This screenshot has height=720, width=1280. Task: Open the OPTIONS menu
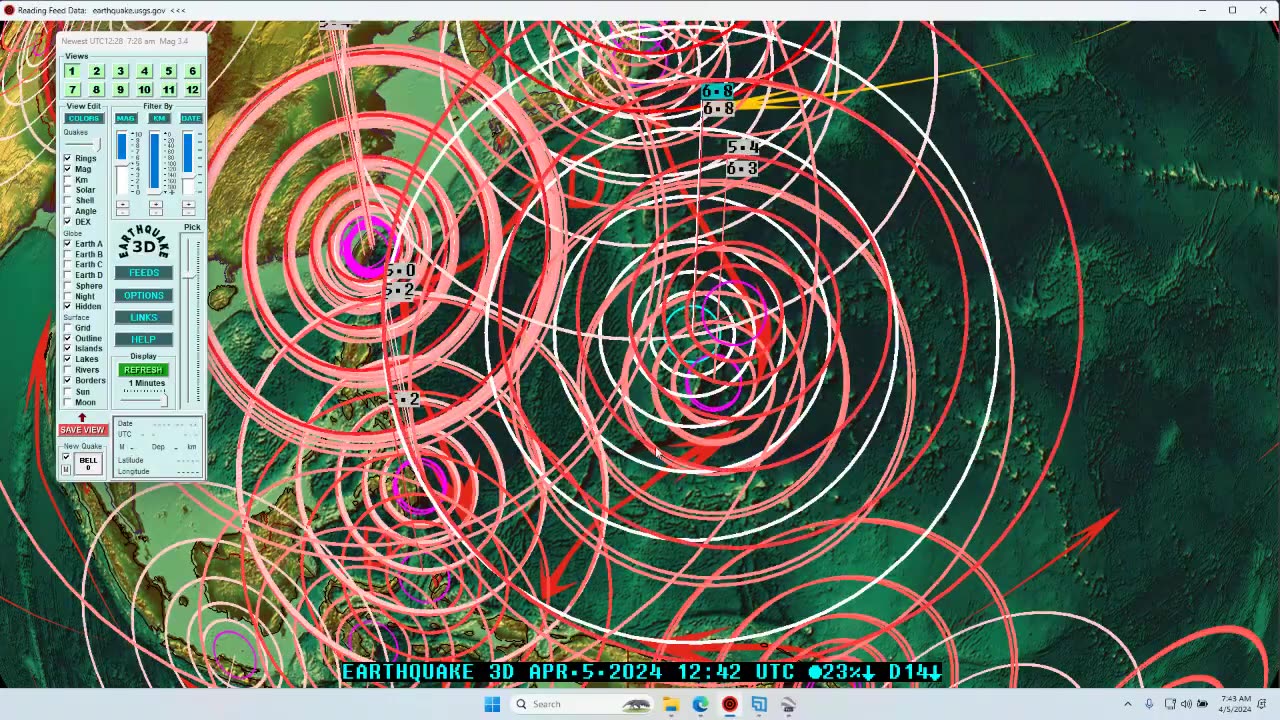pyautogui.click(x=144, y=295)
